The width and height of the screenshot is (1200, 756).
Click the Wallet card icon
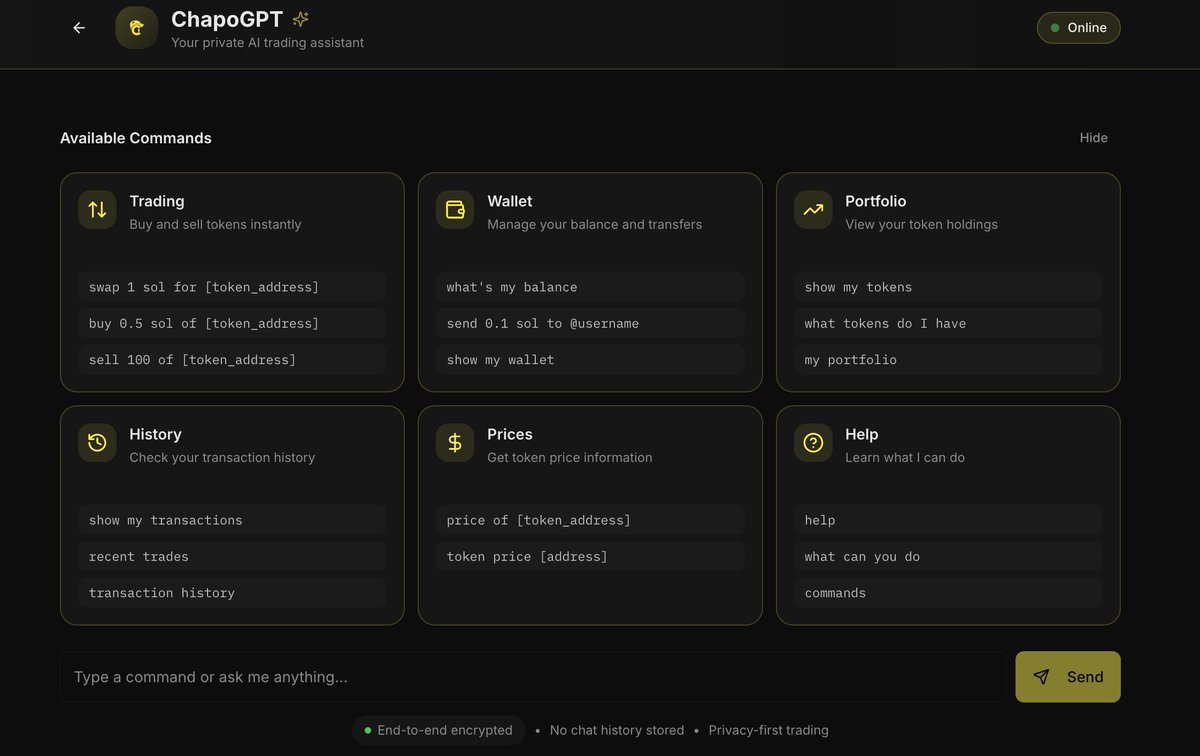click(x=455, y=210)
